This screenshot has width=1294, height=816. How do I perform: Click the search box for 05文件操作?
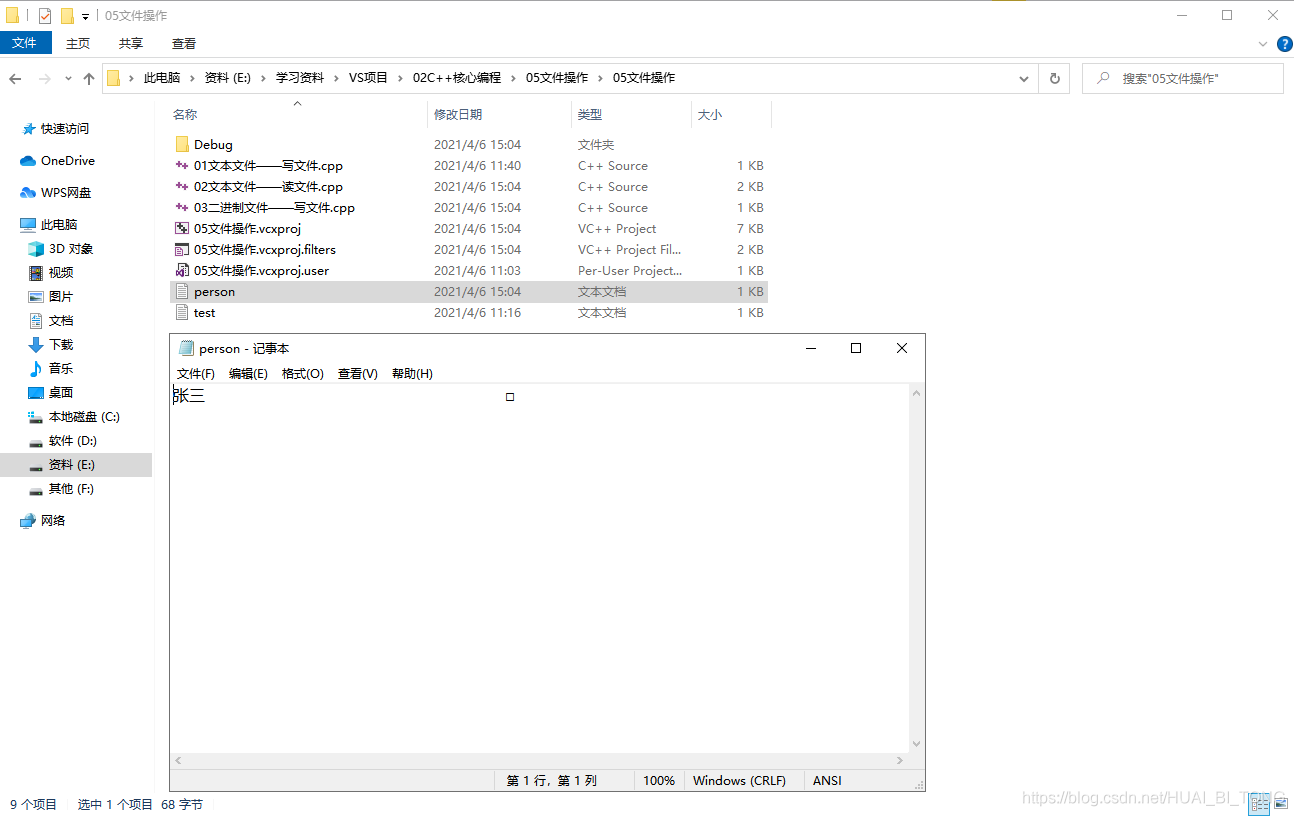click(x=1183, y=78)
